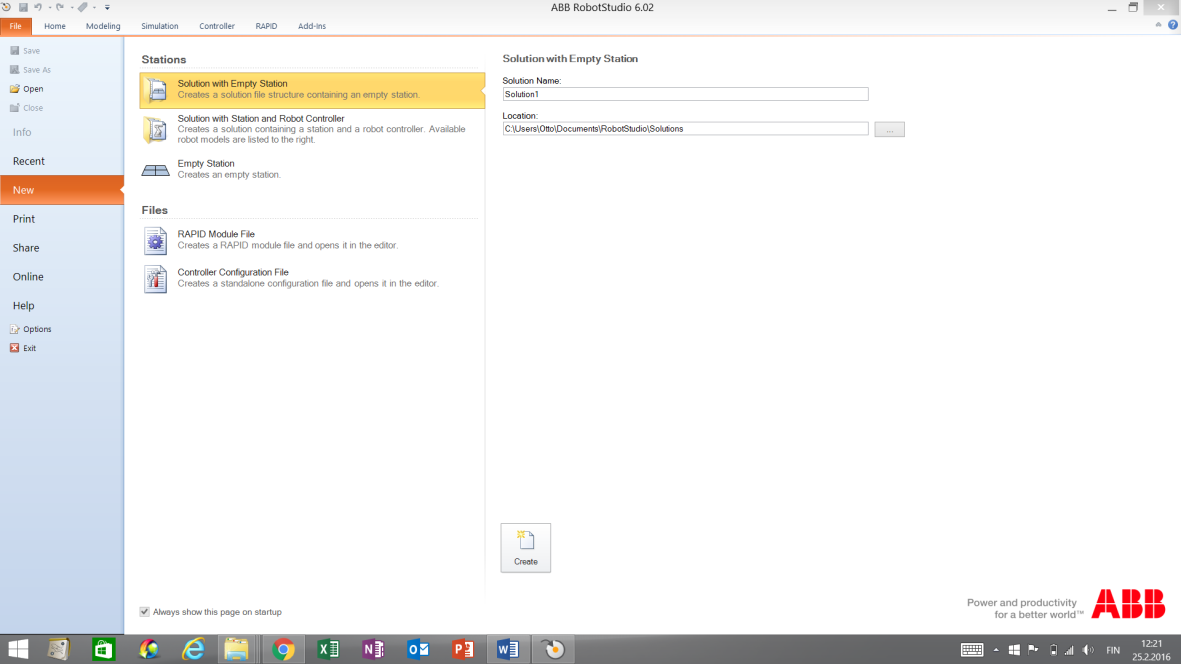Open Outlook from the taskbar
This screenshot has width=1181, height=664.
click(x=418, y=649)
